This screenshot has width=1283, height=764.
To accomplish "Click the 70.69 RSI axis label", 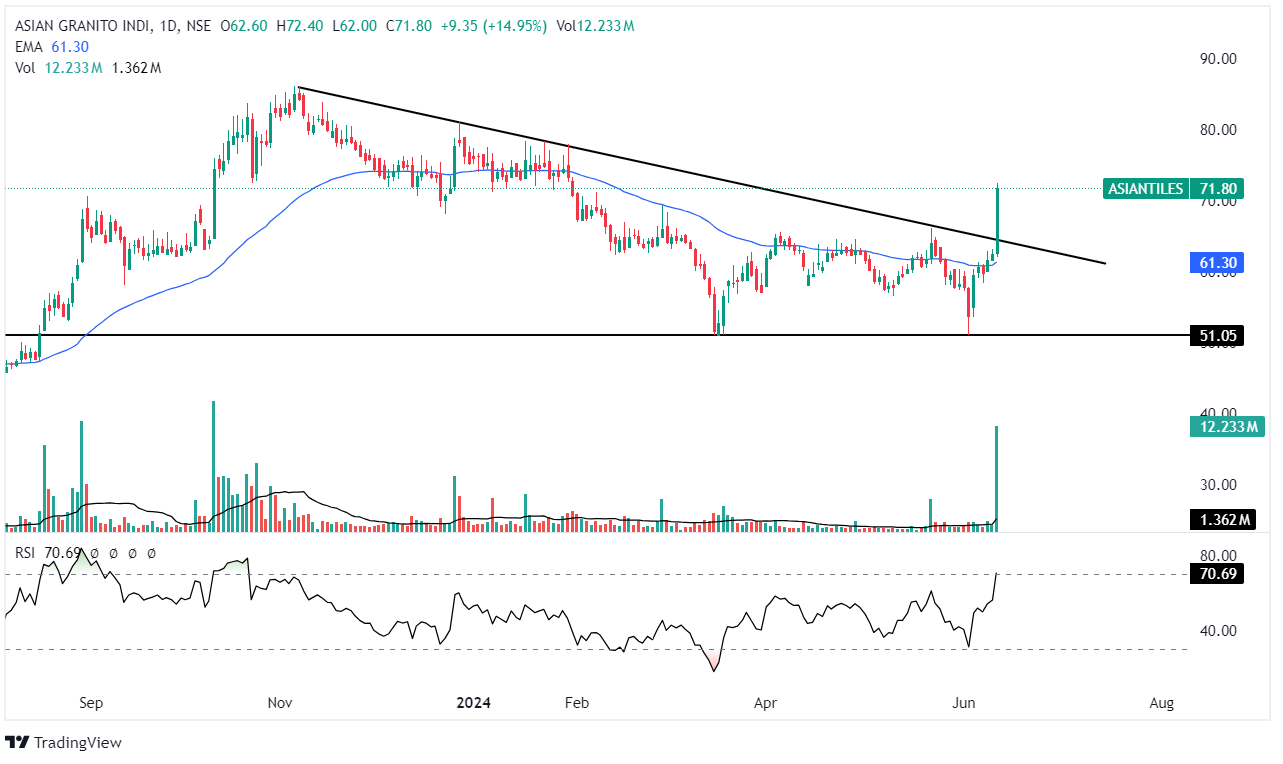I will (x=1216, y=574).
